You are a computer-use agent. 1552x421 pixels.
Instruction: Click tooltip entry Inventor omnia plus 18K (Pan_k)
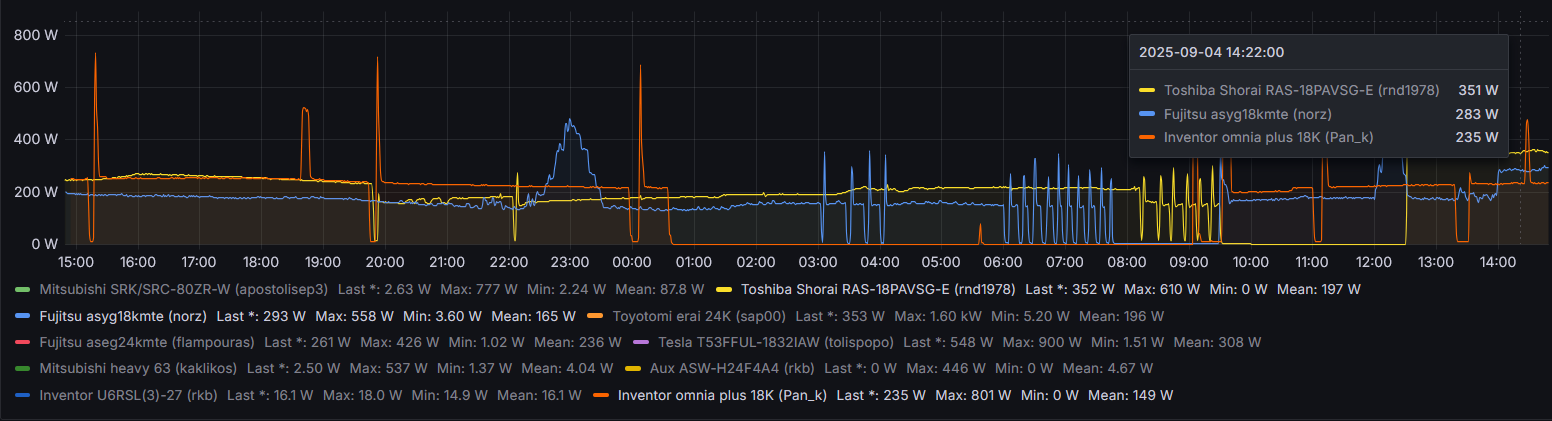pos(1269,137)
